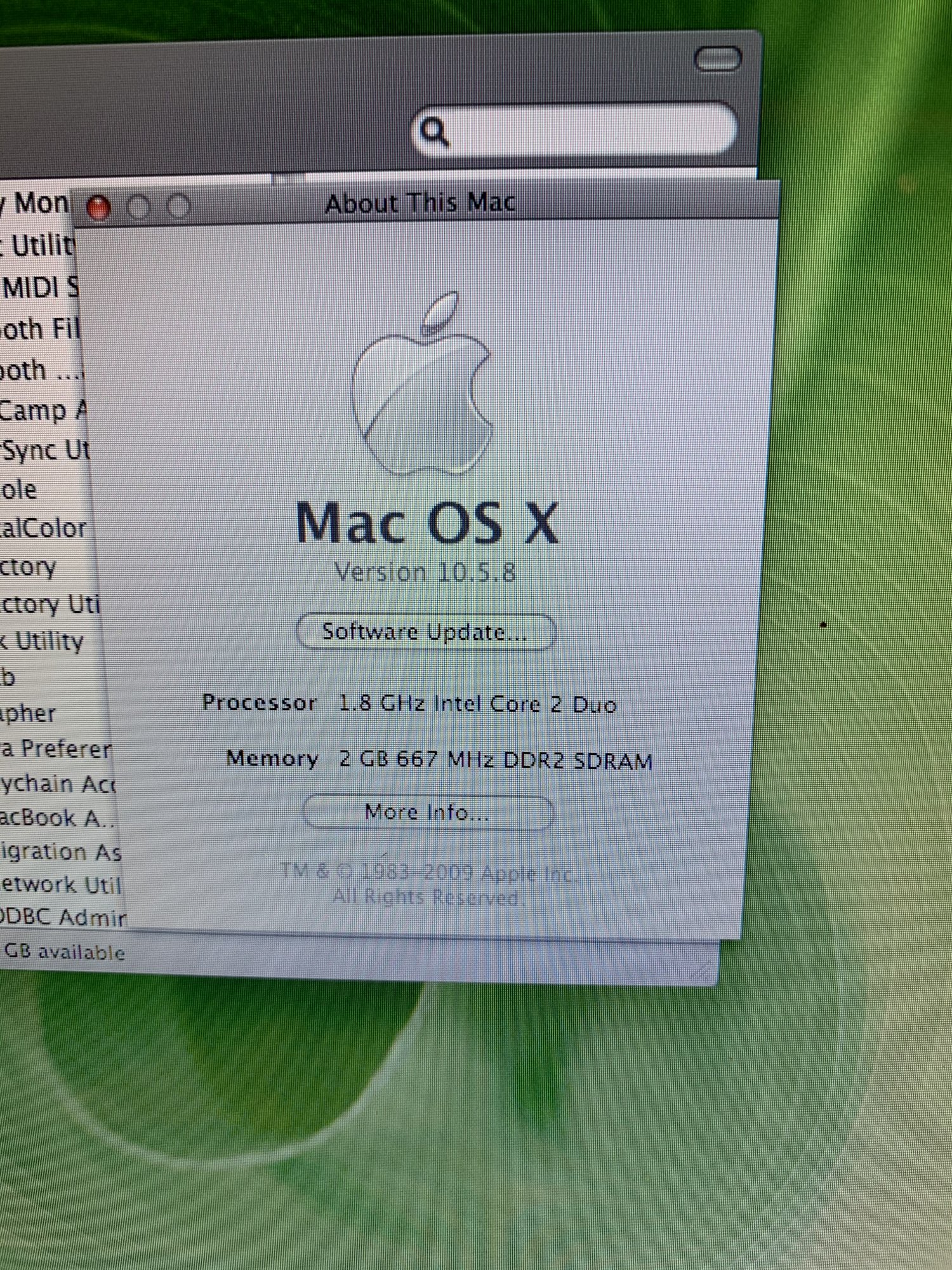Select the 'ctory Uti' list item
This screenshot has width=952, height=1270.
[50, 604]
